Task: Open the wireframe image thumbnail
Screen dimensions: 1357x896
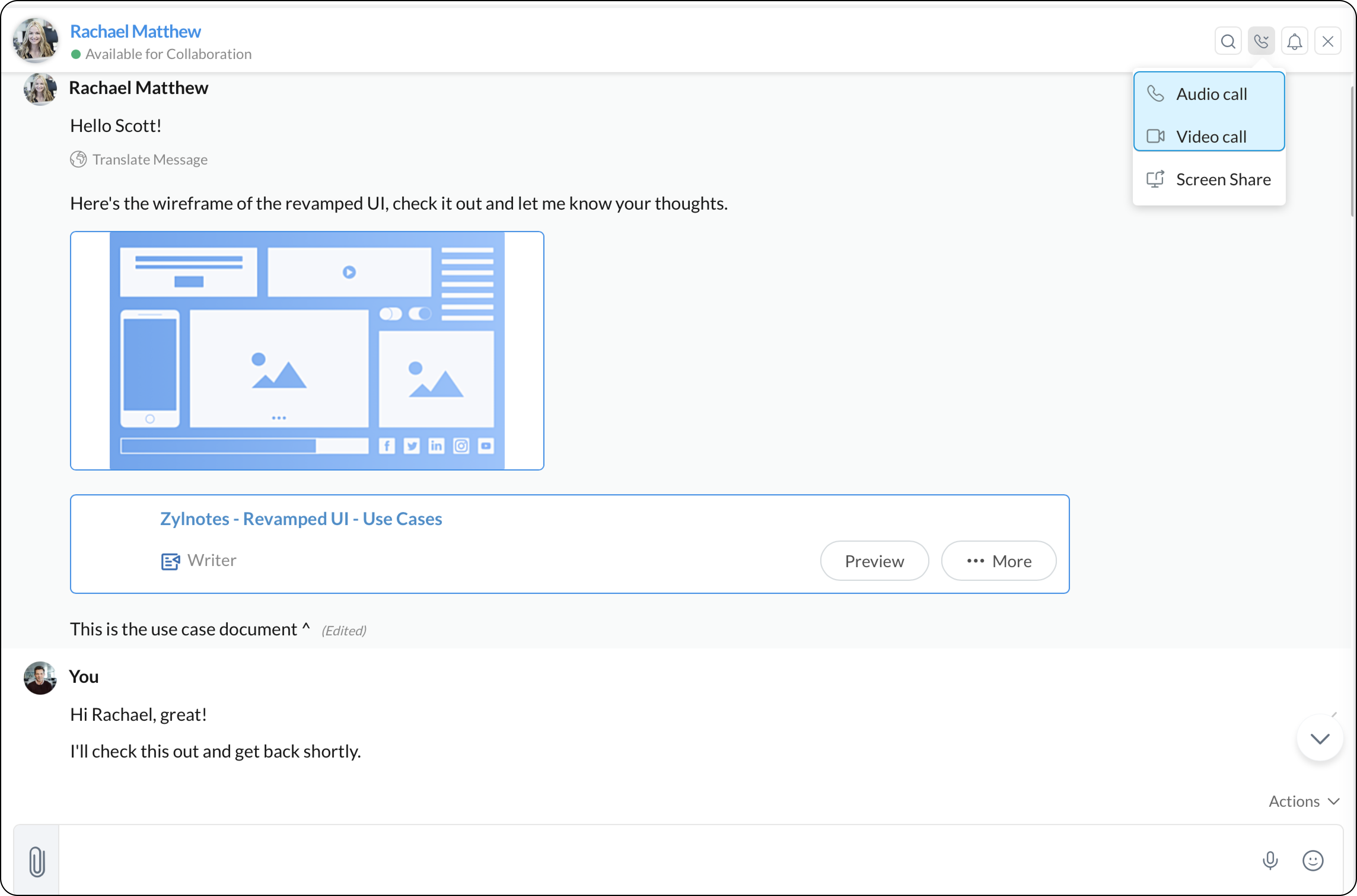Action: point(307,350)
